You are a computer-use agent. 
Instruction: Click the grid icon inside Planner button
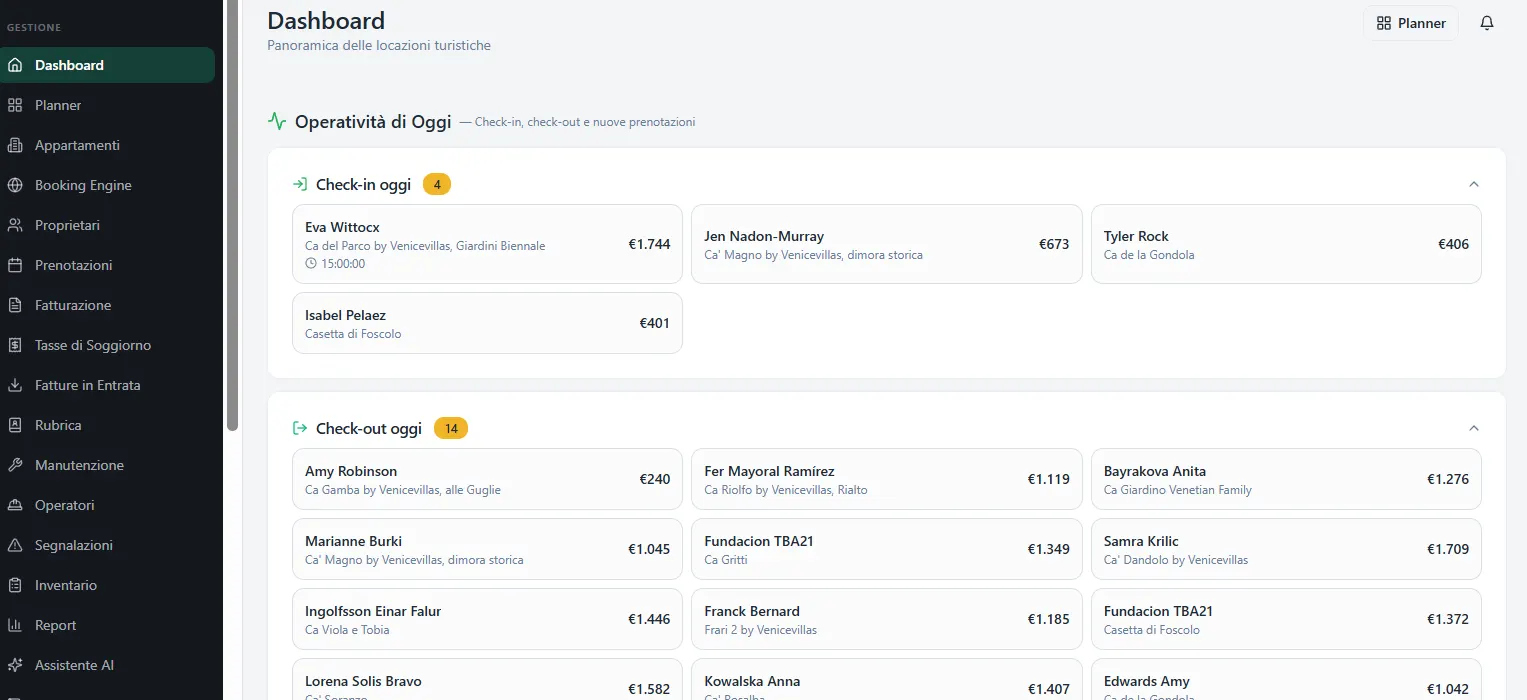[x=1384, y=23]
